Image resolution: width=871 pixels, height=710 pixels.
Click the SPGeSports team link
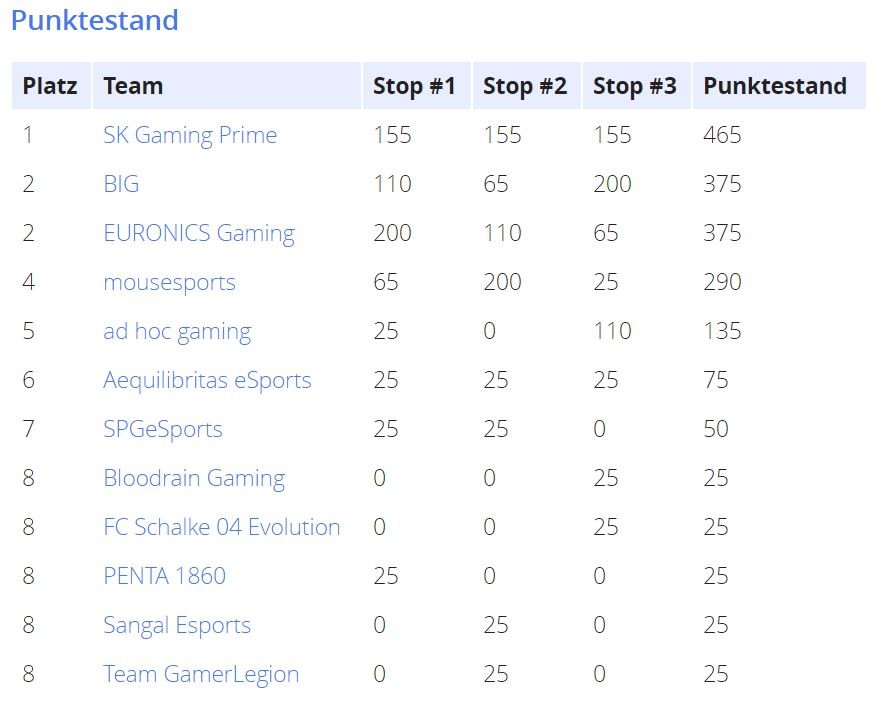163,429
